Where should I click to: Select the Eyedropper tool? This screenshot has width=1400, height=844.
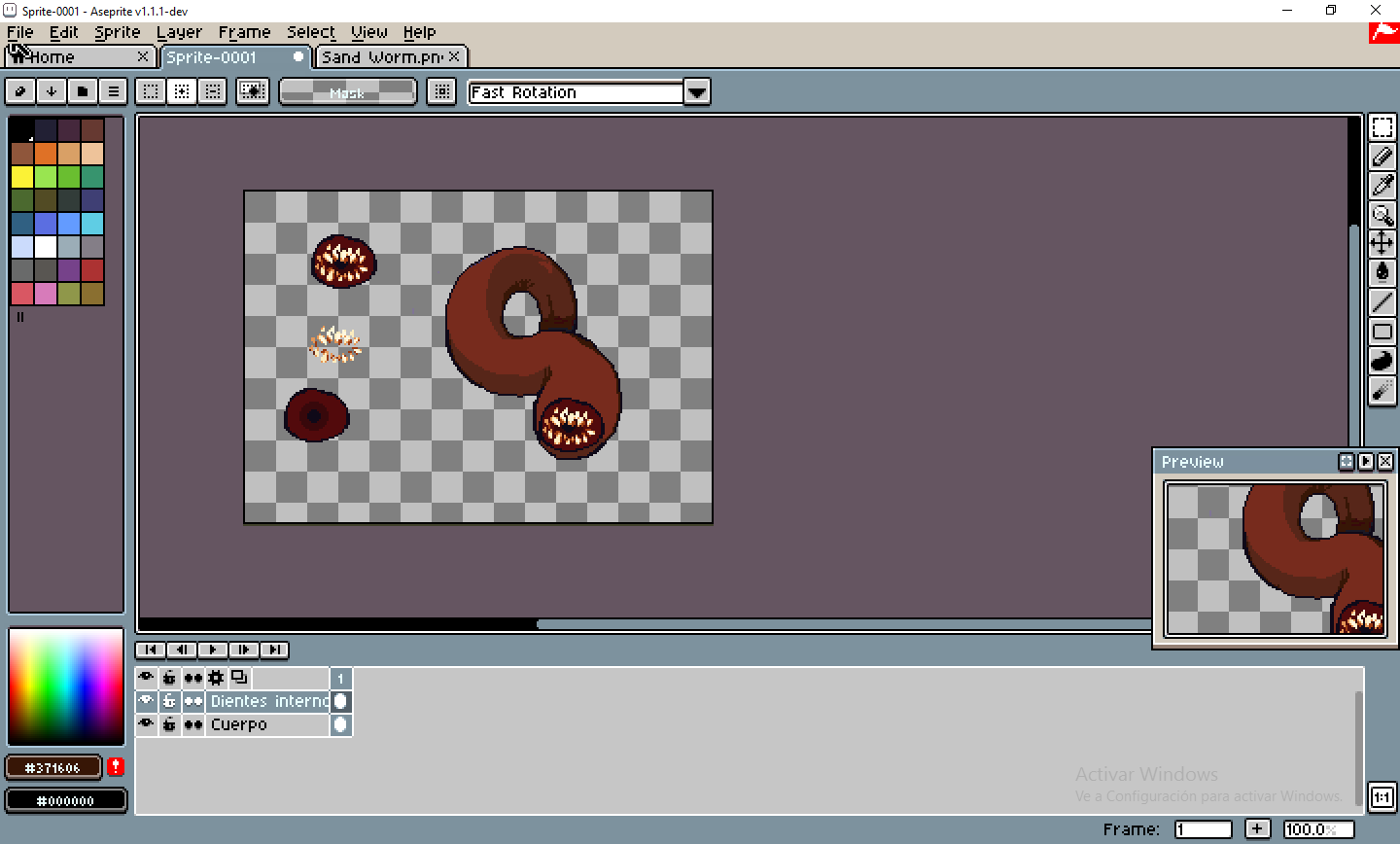point(1382,186)
